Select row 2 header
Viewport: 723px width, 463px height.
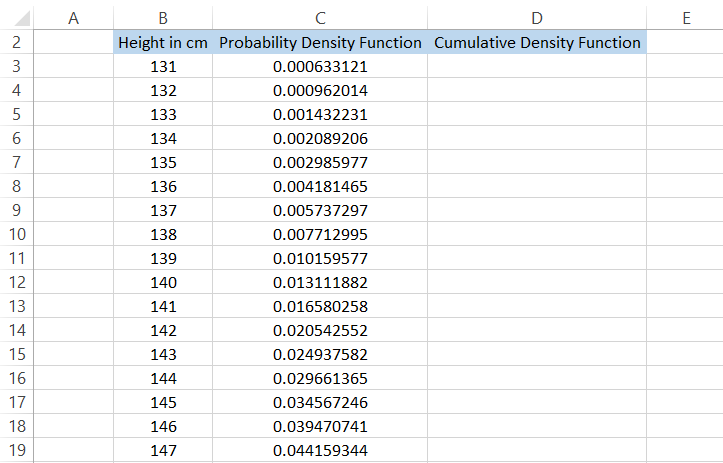17,43
